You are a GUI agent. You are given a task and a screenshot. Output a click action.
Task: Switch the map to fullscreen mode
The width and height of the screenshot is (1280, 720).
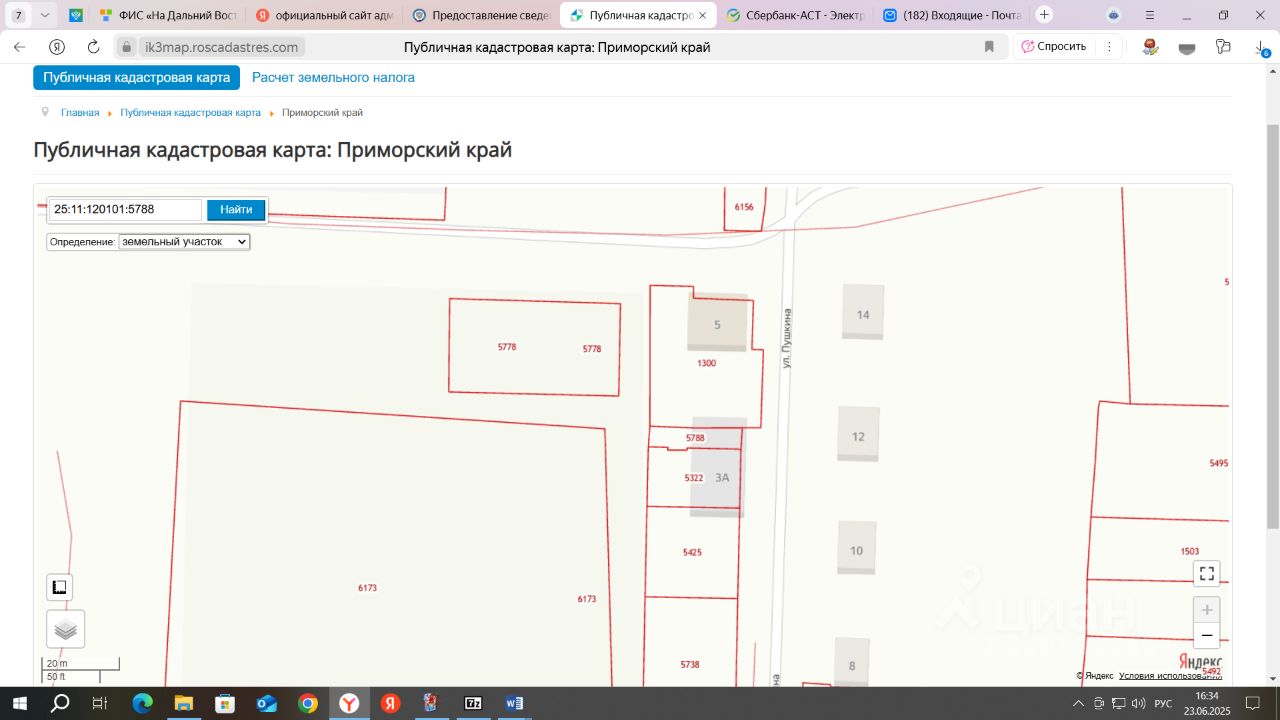click(x=1206, y=573)
